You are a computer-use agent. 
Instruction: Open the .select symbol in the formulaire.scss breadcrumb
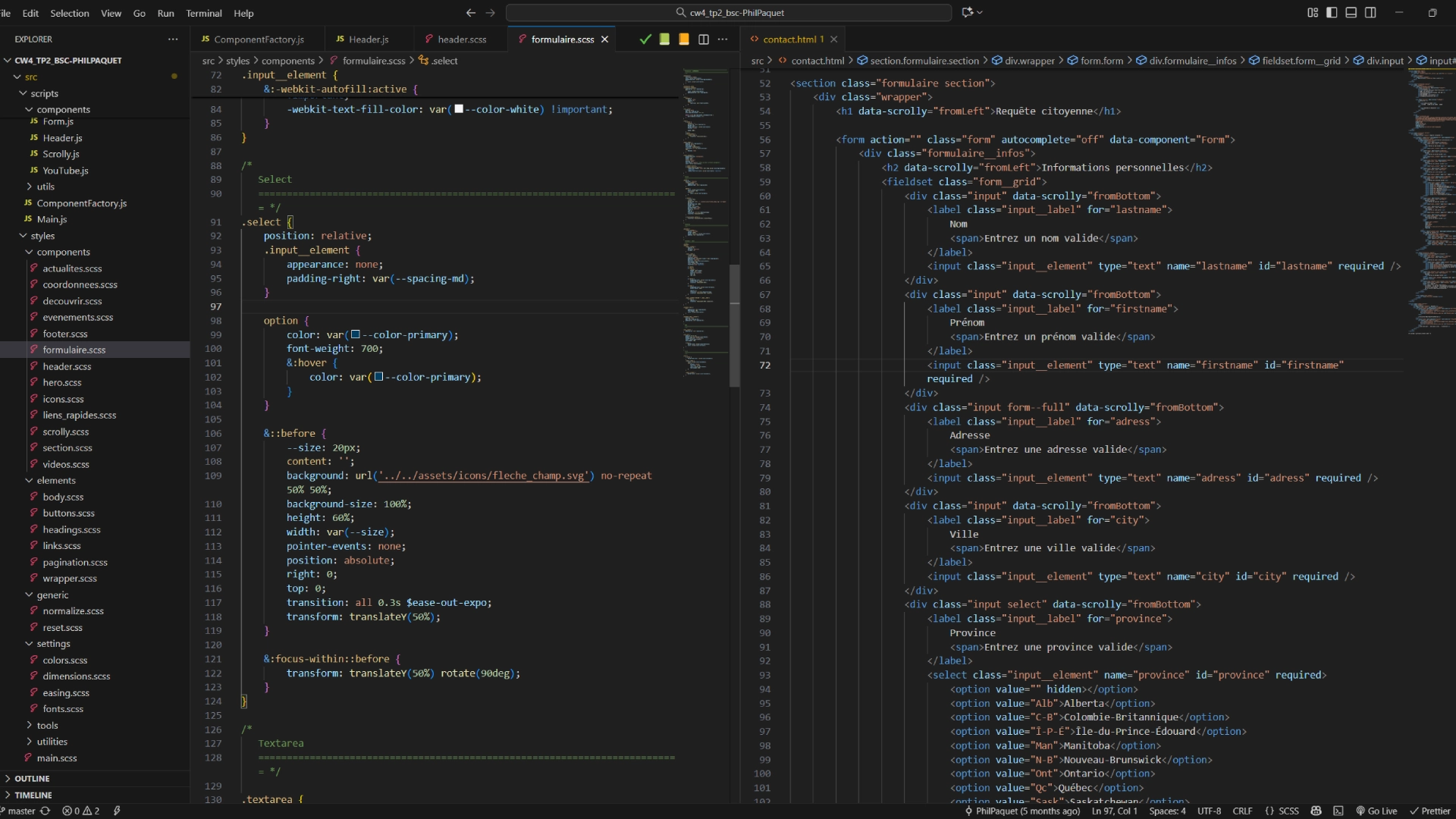[438, 61]
